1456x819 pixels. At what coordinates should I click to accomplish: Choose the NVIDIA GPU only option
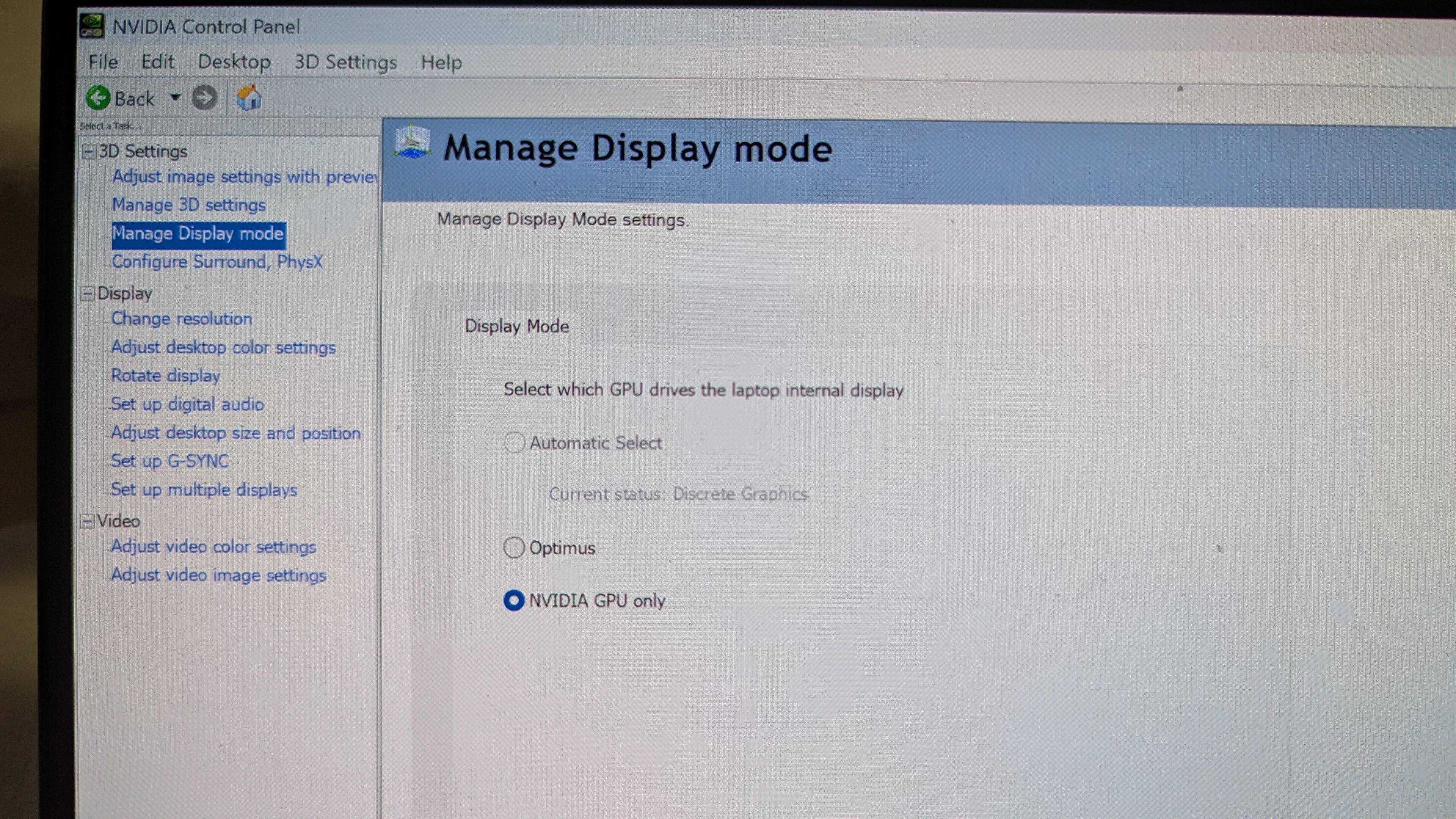pyautogui.click(x=514, y=600)
